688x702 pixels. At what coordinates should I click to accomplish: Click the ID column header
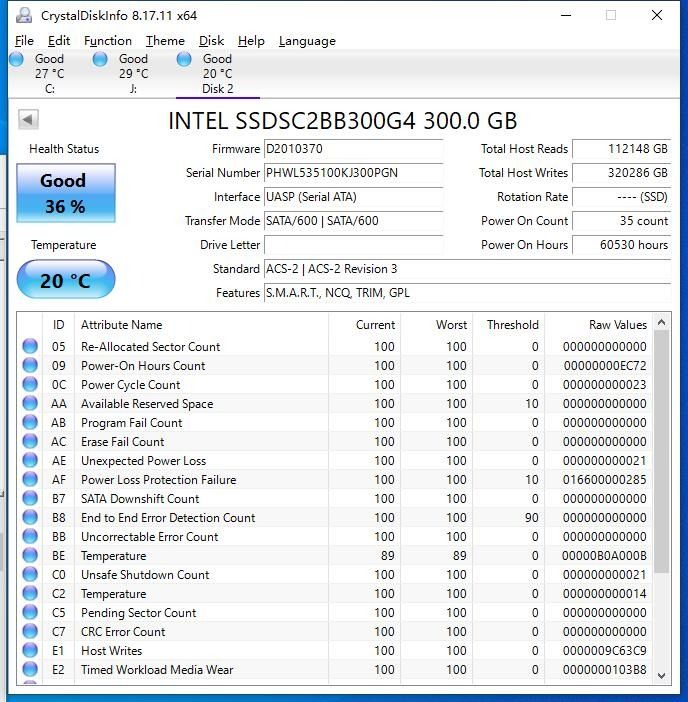(x=59, y=325)
